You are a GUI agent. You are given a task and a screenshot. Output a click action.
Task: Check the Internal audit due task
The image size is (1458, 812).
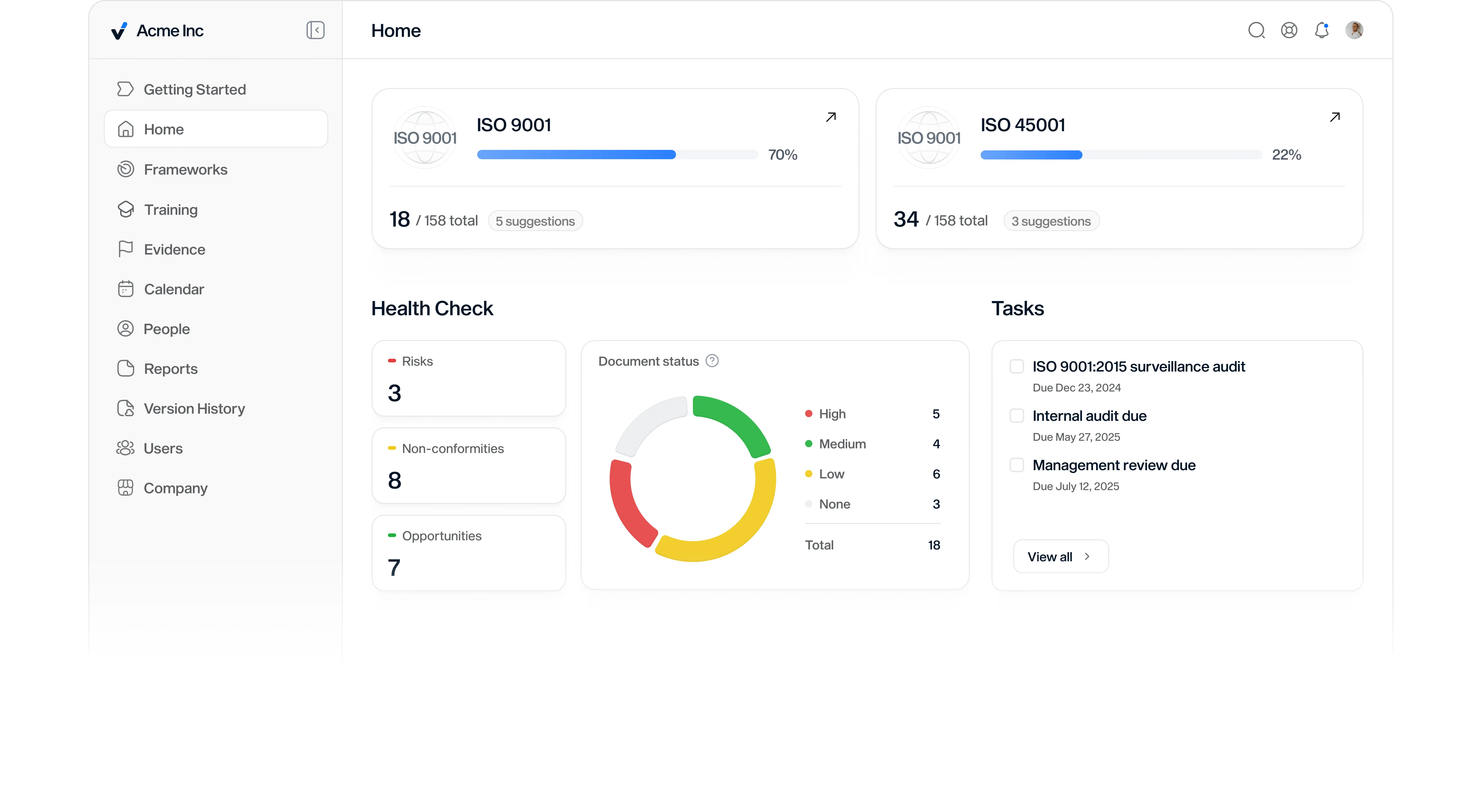coord(1017,416)
